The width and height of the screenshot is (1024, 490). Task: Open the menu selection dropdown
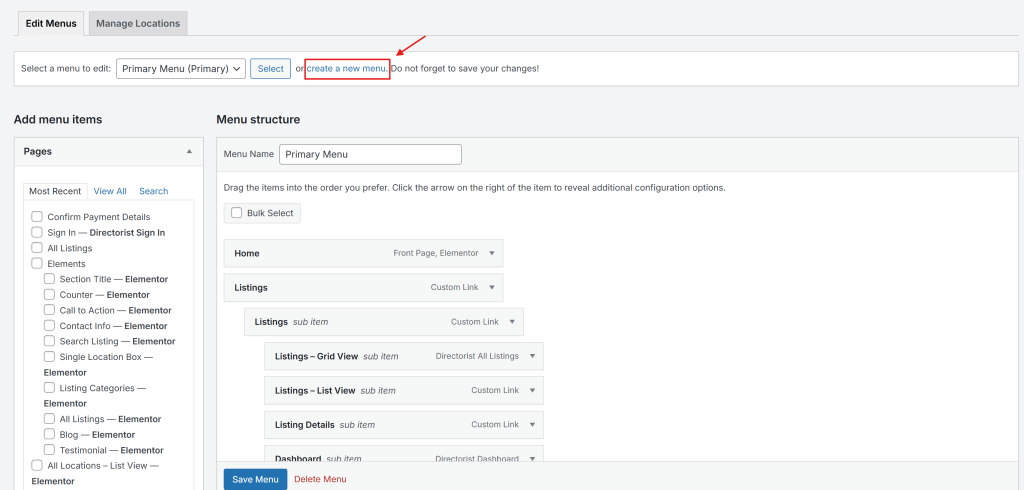tap(181, 69)
